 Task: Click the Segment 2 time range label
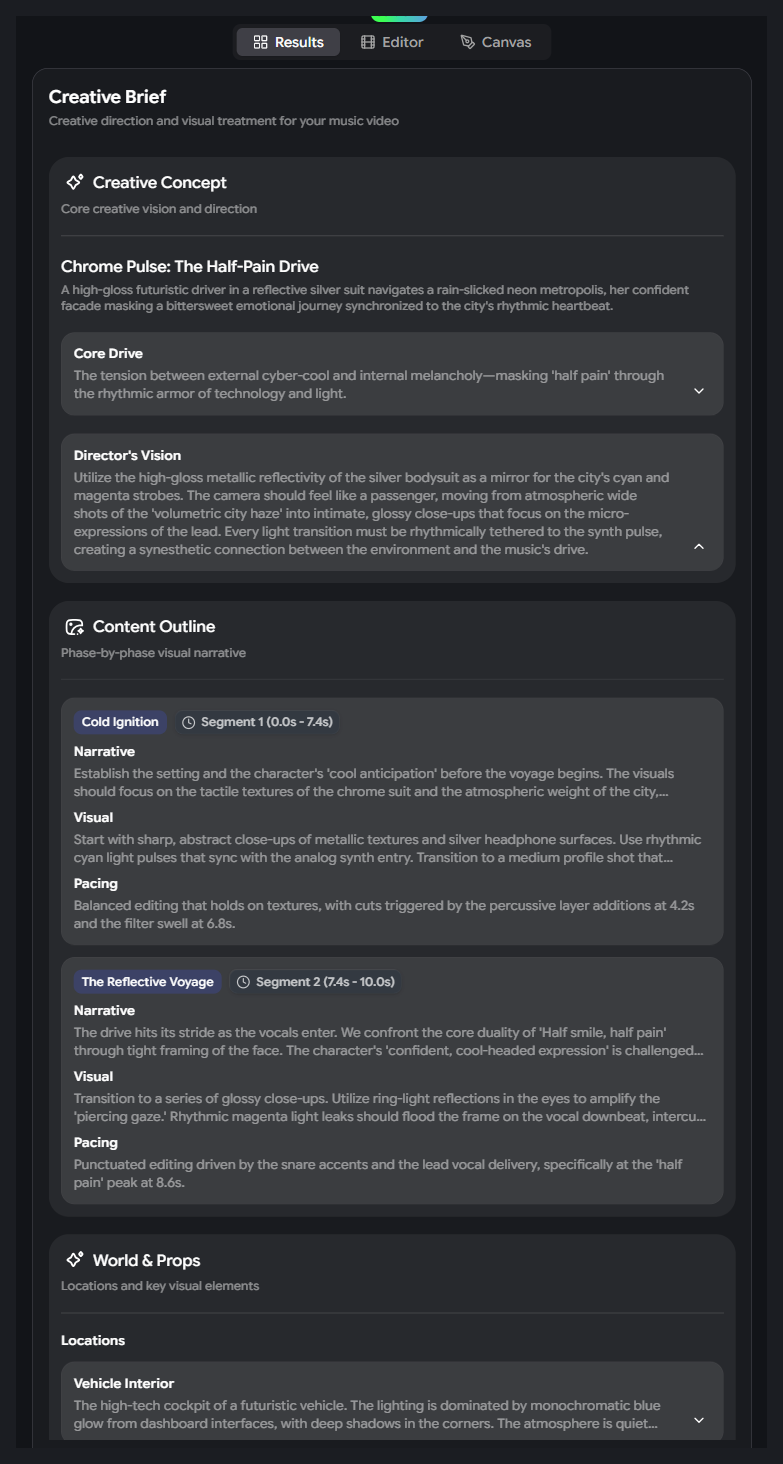tap(325, 983)
